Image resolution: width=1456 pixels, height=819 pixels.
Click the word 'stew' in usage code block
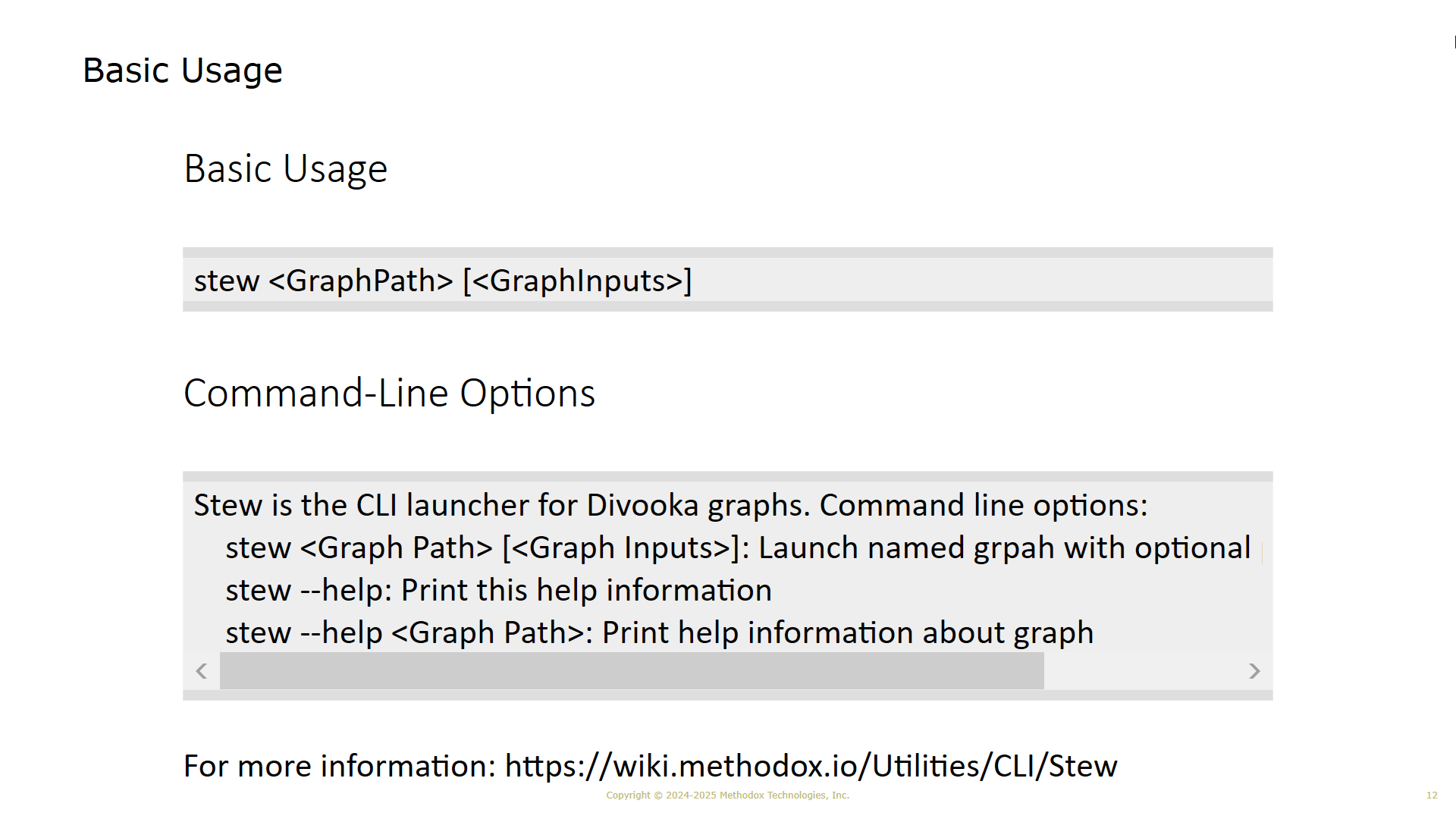(227, 281)
